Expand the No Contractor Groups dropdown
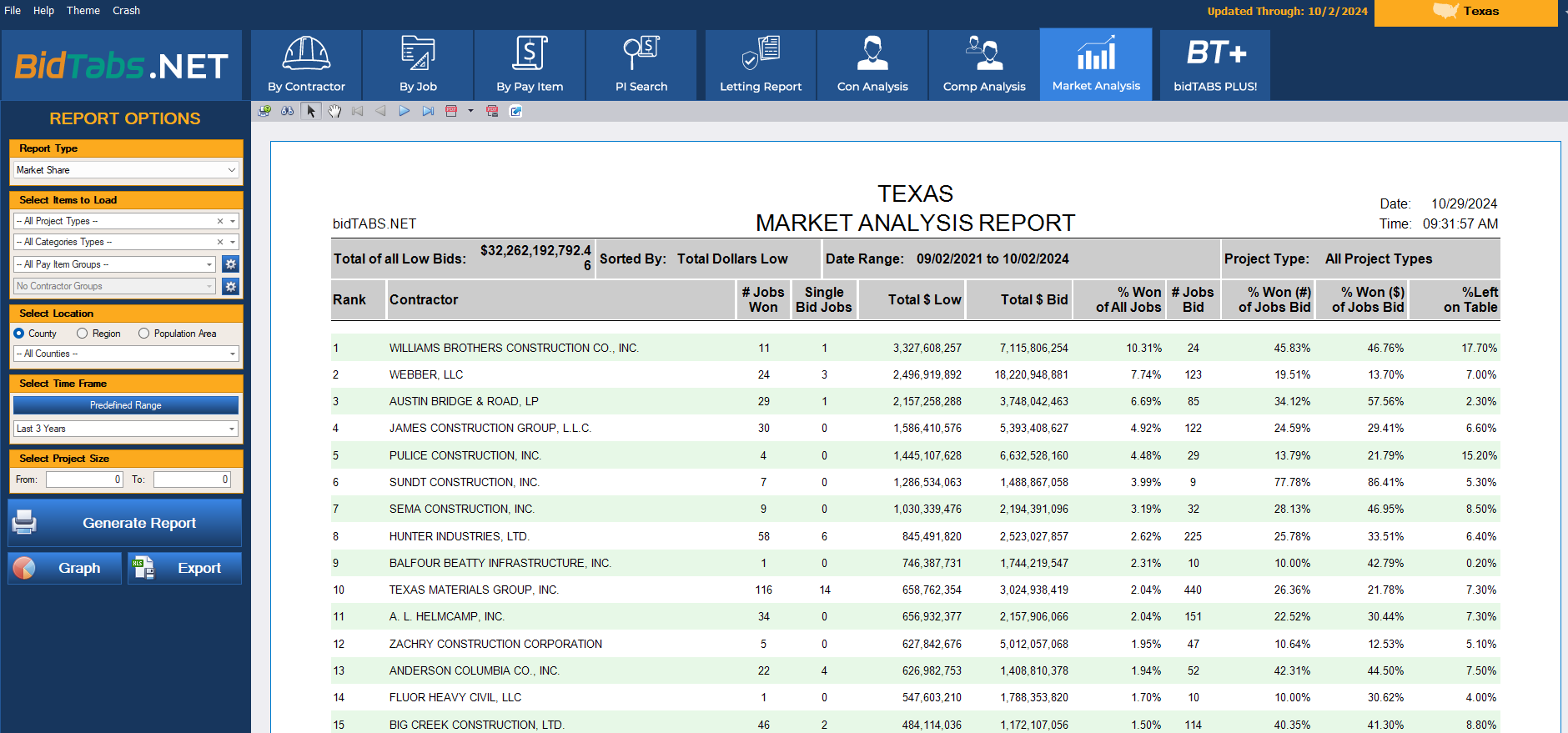The height and width of the screenshot is (733, 1568). pos(209,286)
